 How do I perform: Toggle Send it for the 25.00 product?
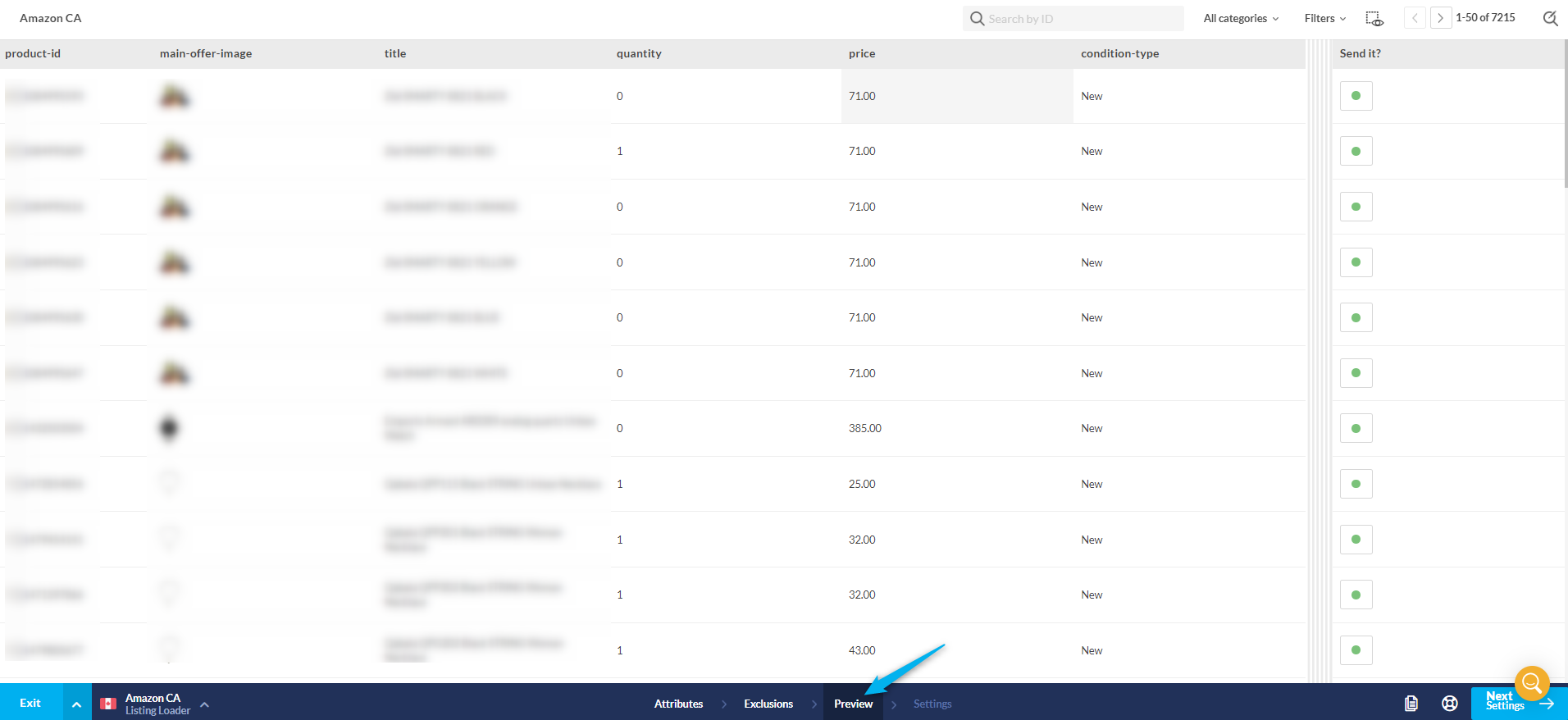pyautogui.click(x=1356, y=484)
